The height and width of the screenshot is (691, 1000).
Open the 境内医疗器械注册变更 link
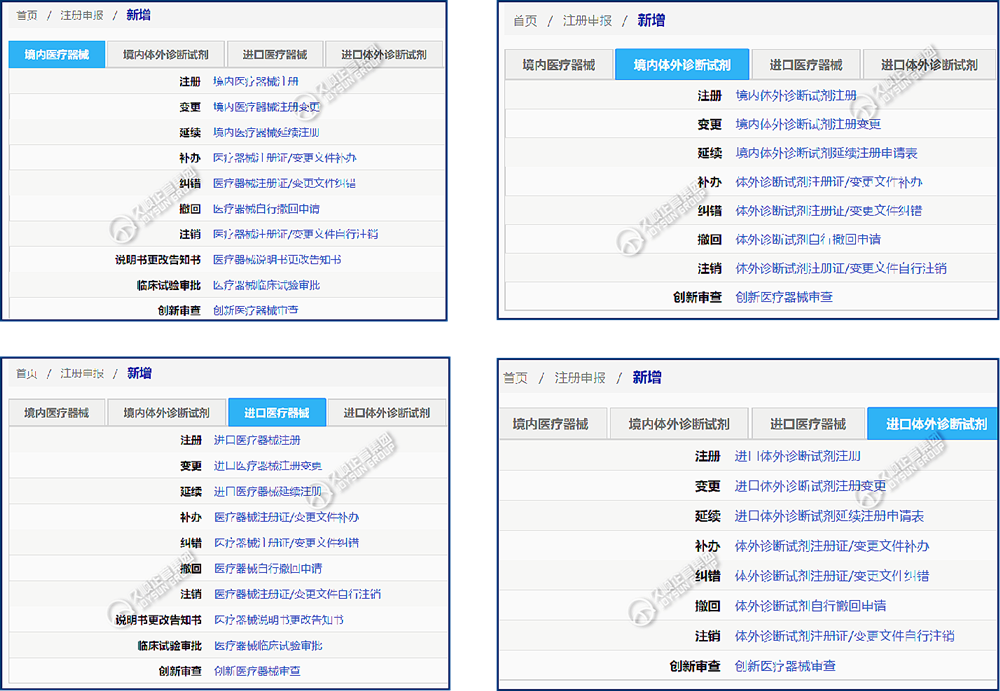click(266, 107)
